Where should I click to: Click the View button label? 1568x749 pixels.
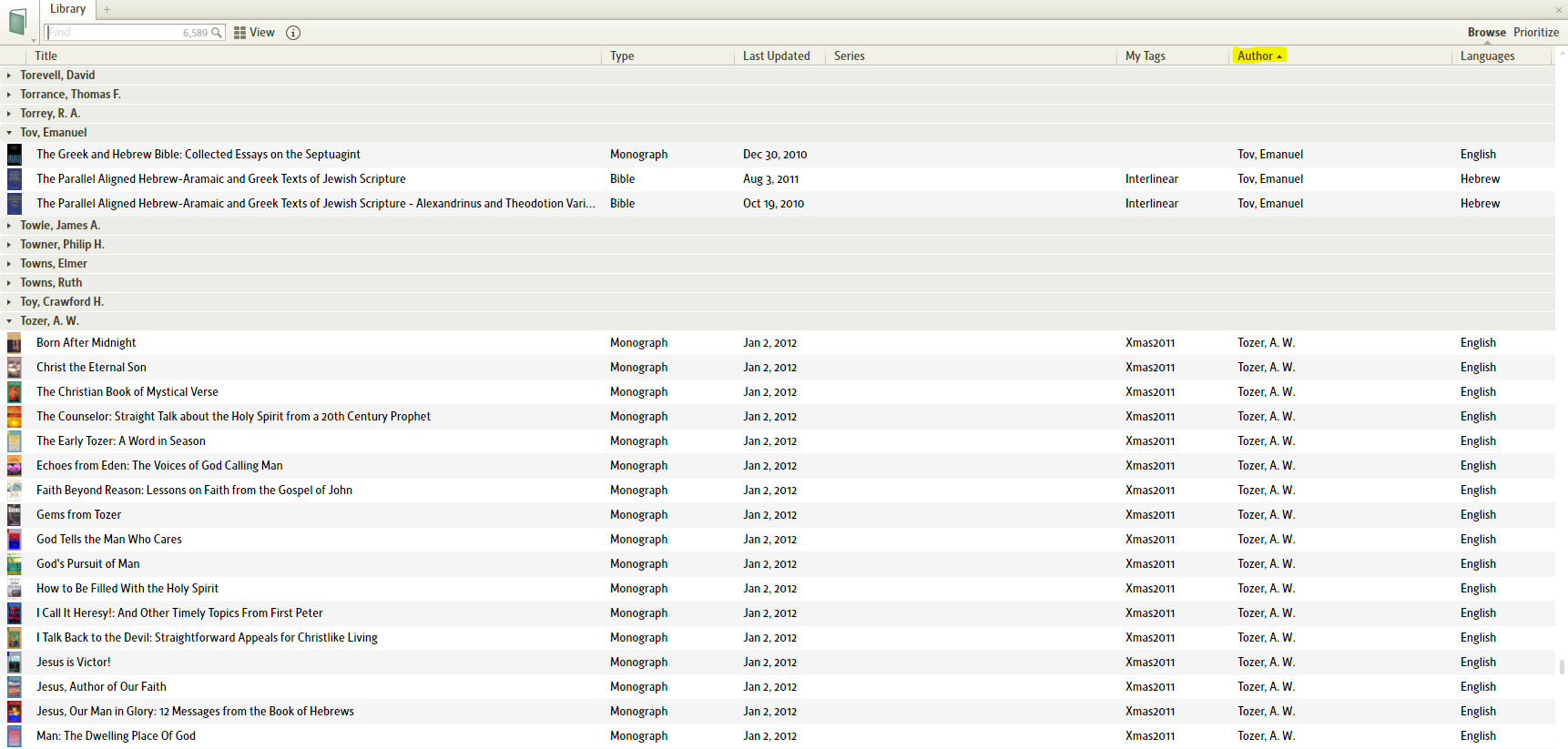(x=262, y=33)
